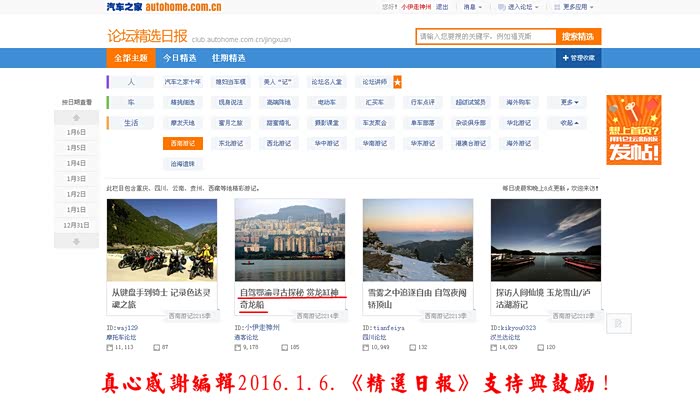Expand the 更多 dropdown in the 车 row
Viewport: 700px width, 420px height.
click(x=569, y=102)
